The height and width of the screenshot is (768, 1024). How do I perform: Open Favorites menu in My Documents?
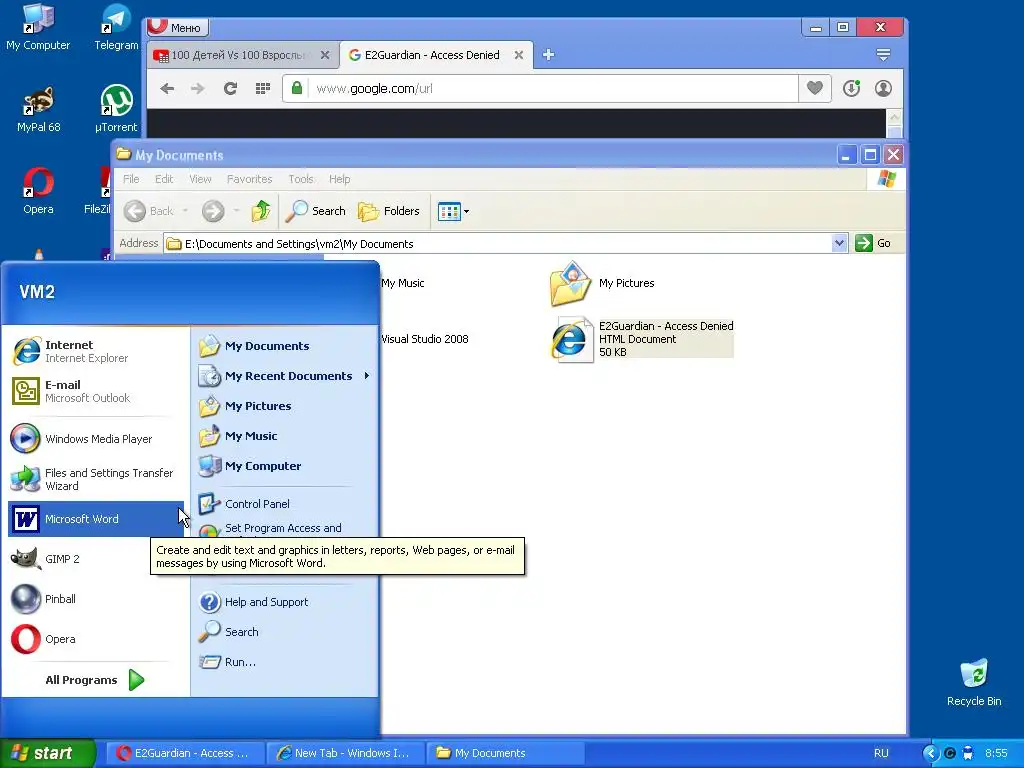(x=249, y=179)
